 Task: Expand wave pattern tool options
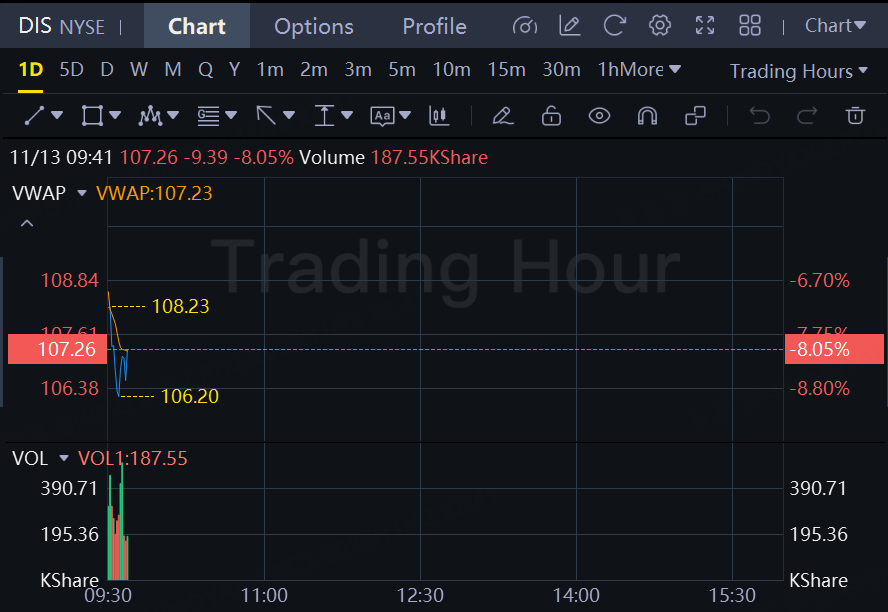tap(173, 115)
